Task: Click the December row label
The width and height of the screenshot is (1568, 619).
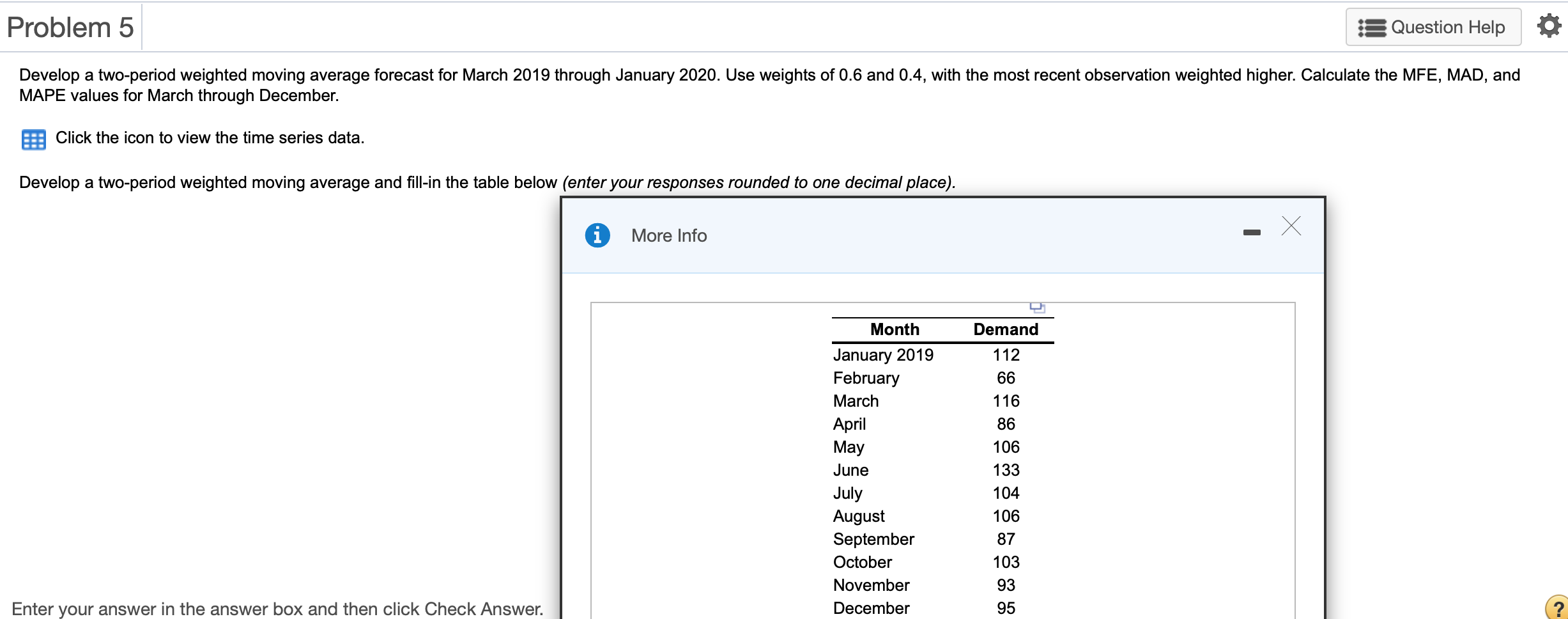Action: pos(871,608)
